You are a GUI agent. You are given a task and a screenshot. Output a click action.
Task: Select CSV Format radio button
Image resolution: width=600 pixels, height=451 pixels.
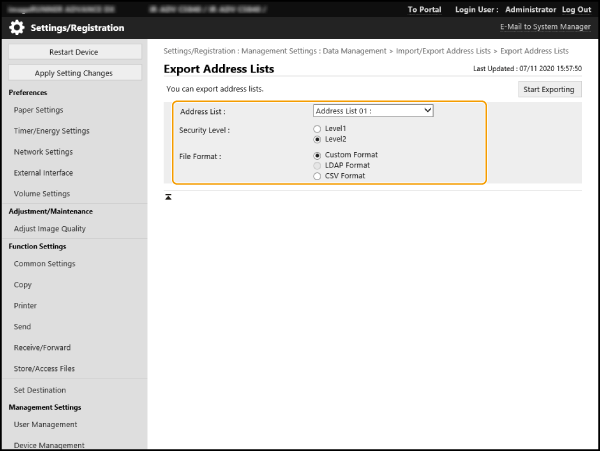(318, 176)
